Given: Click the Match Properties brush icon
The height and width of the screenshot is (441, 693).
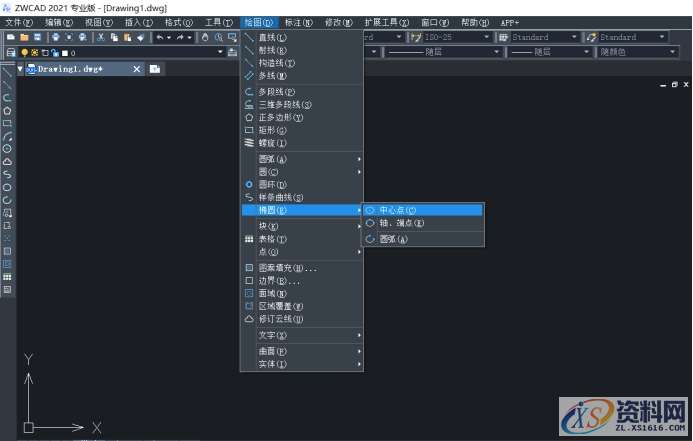Looking at the screenshot, I should pos(141,37).
